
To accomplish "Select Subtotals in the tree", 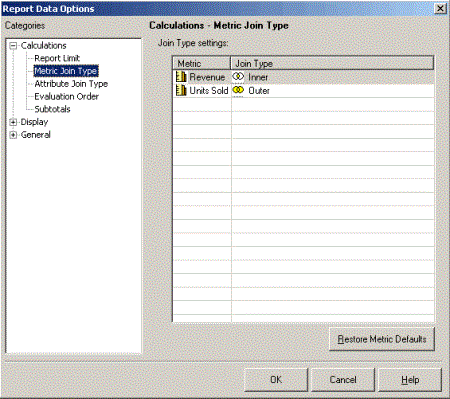I will pyautogui.click(x=52, y=109).
